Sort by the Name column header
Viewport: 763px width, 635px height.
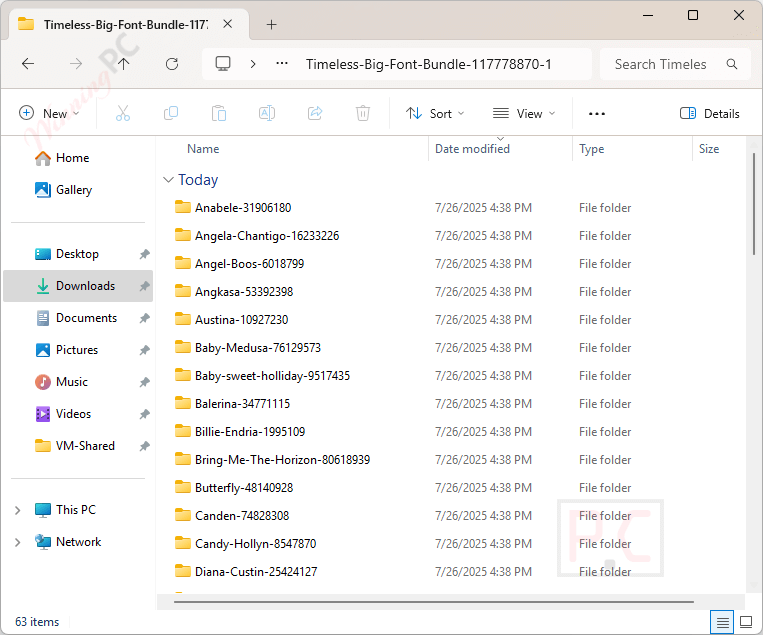point(203,149)
